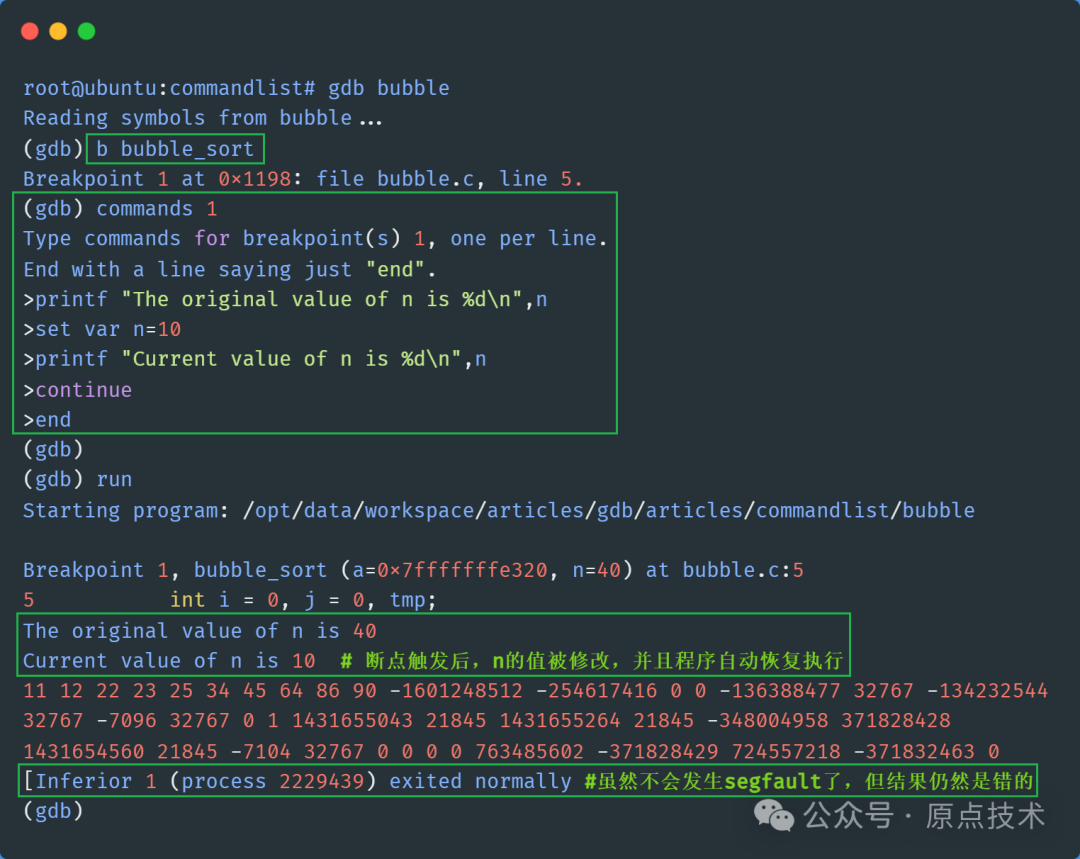Click the green maximize window button
The image size is (1080, 859).
tap(86, 31)
